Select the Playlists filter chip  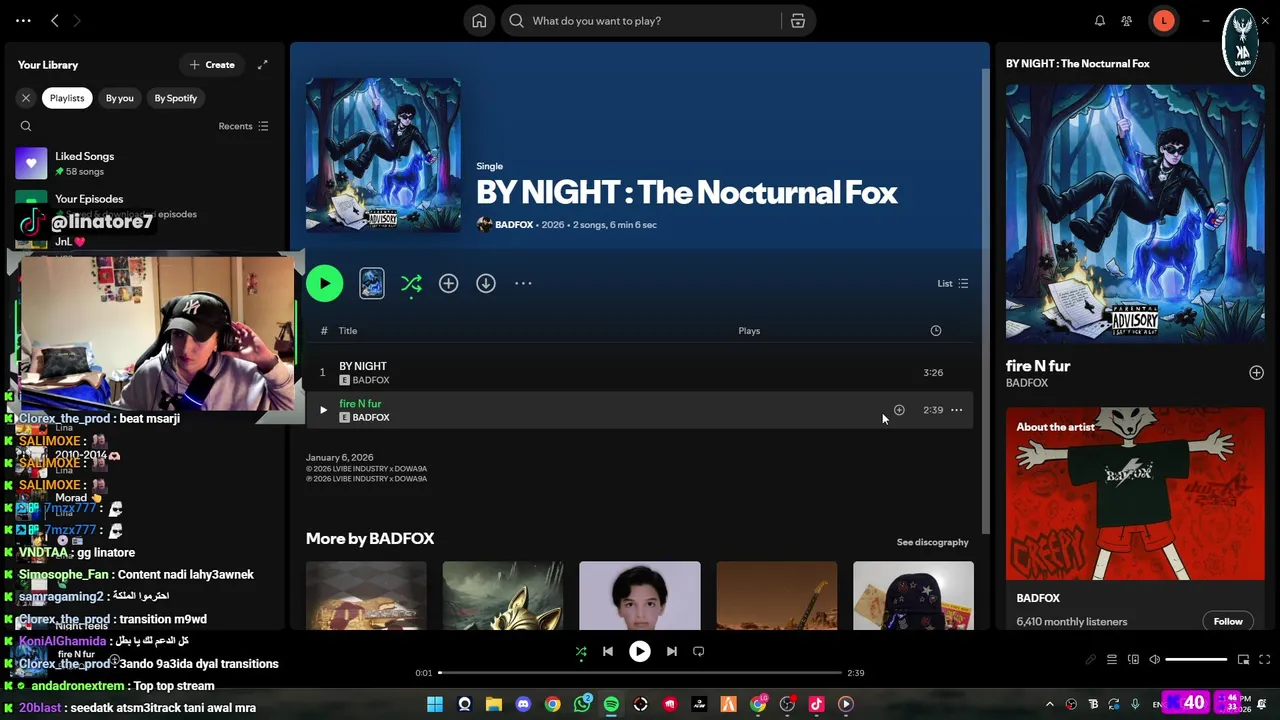pos(67,98)
